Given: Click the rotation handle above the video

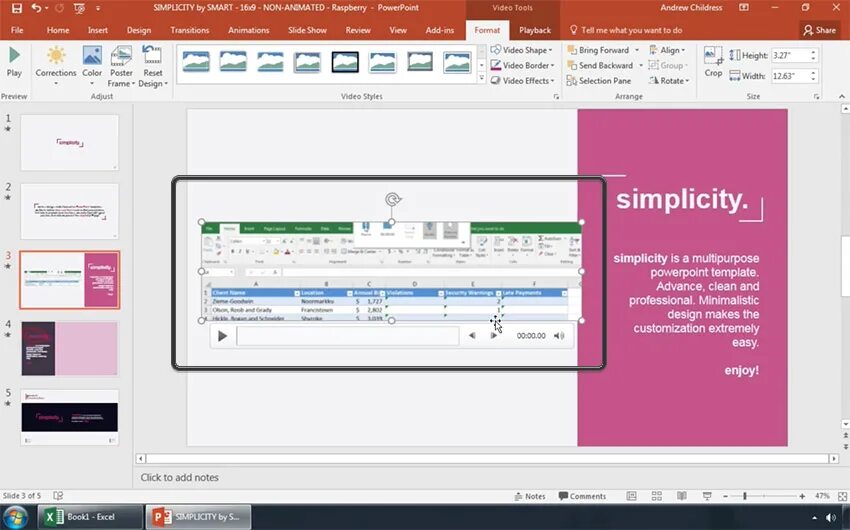Looking at the screenshot, I should (x=393, y=199).
